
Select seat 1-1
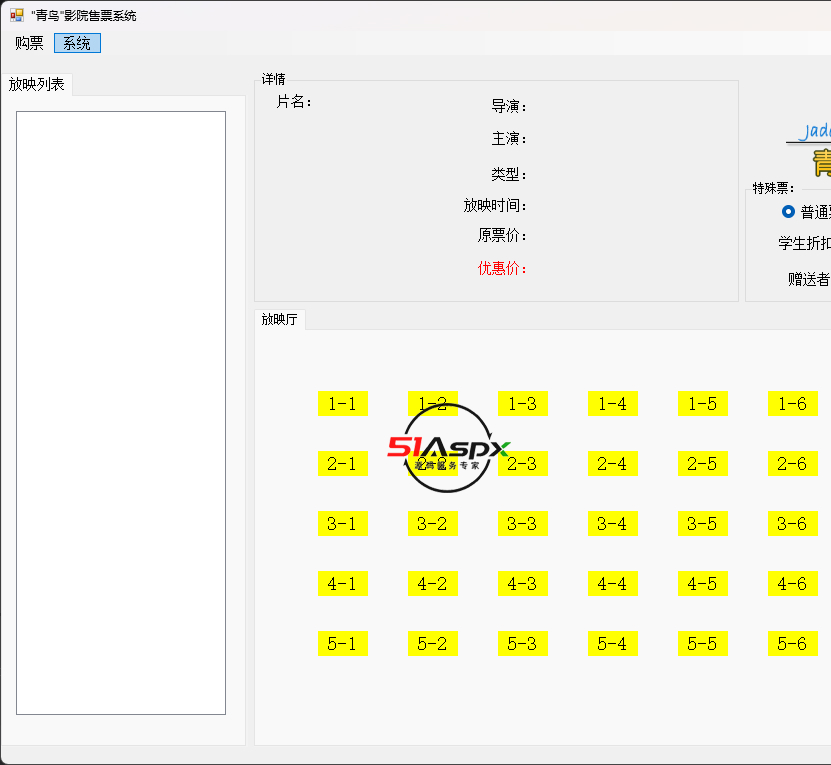point(343,403)
